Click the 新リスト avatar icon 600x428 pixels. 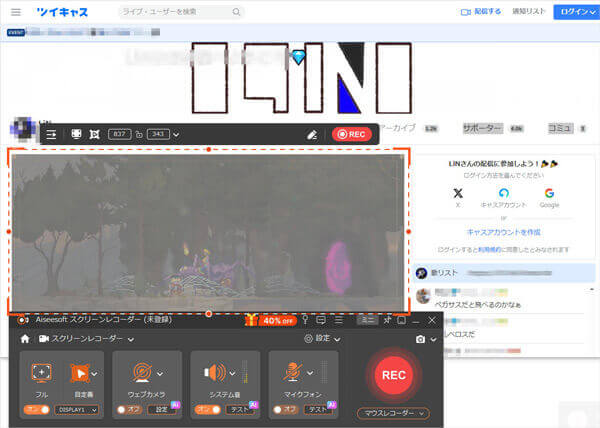coord(422,273)
